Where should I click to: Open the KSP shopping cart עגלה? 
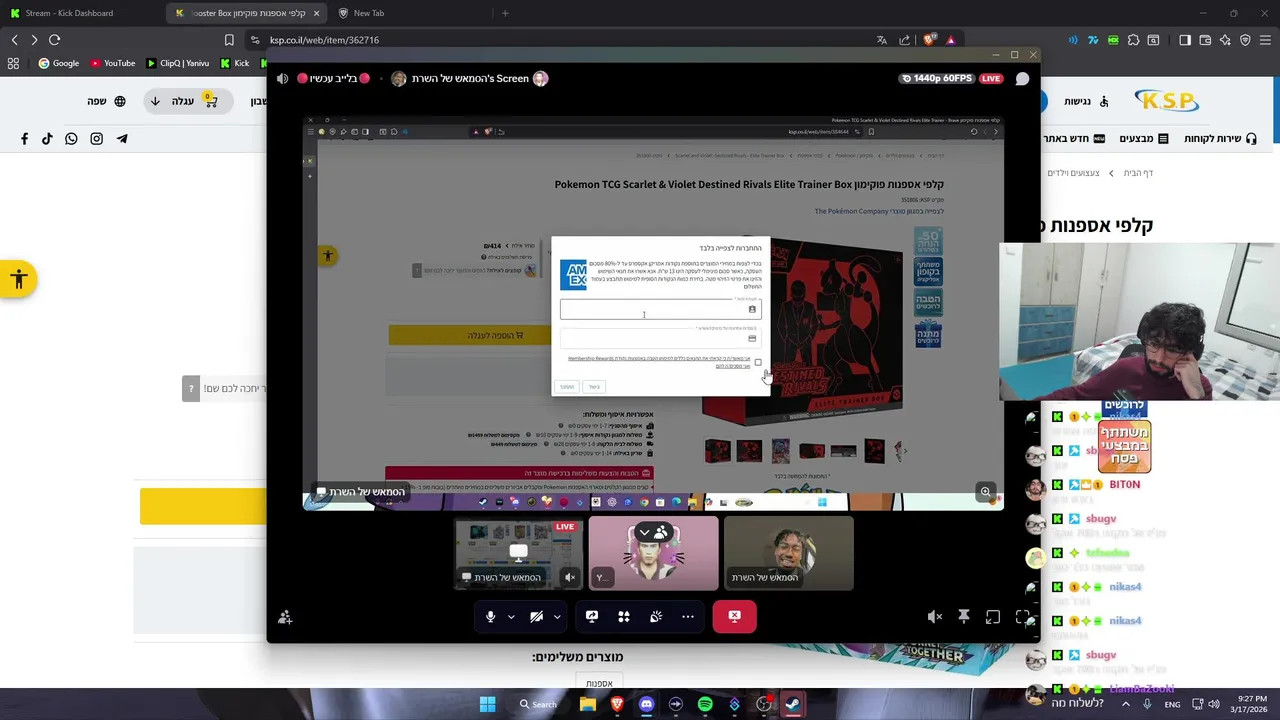194,101
